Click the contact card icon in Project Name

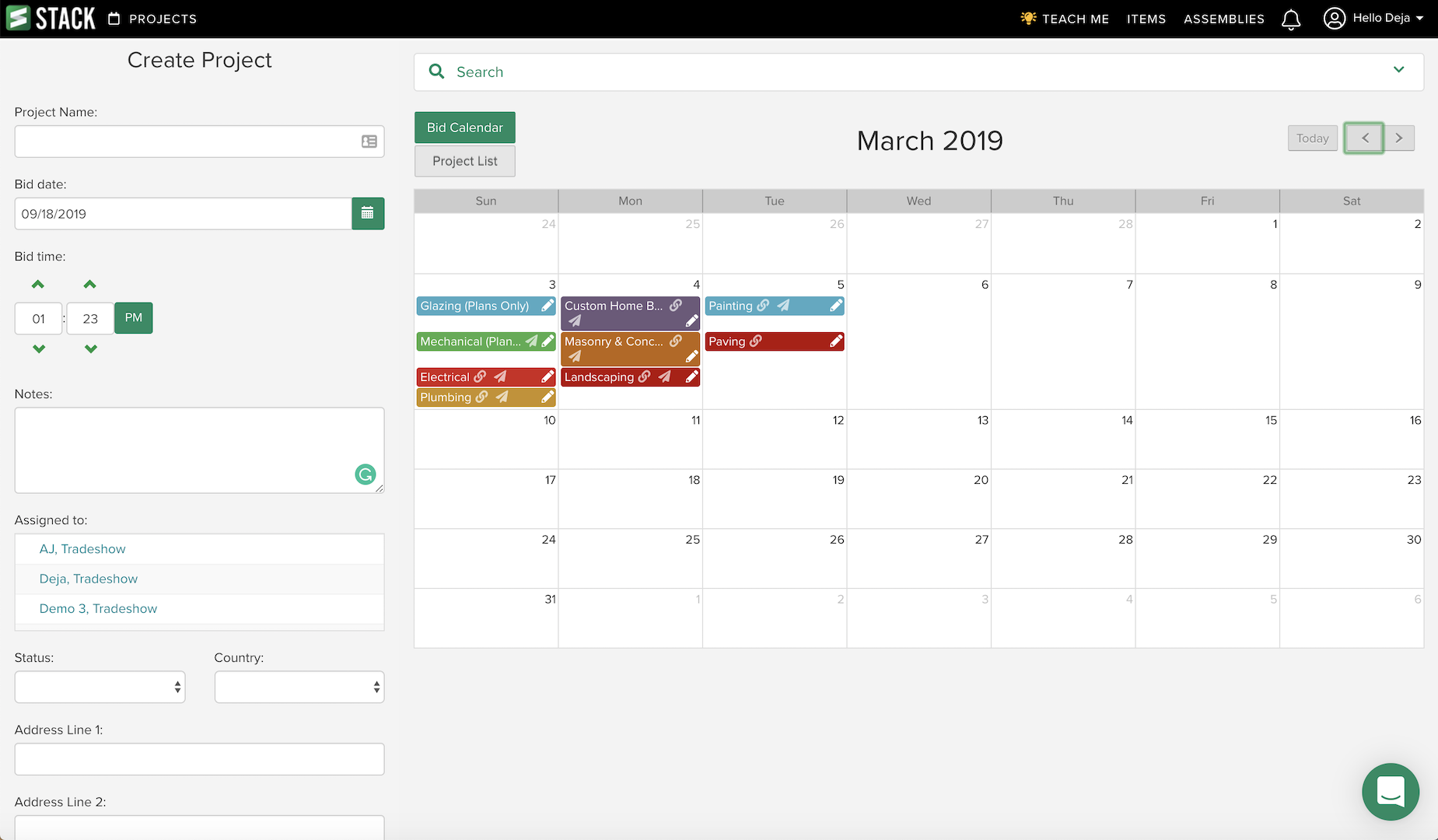[x=369, y=142]
